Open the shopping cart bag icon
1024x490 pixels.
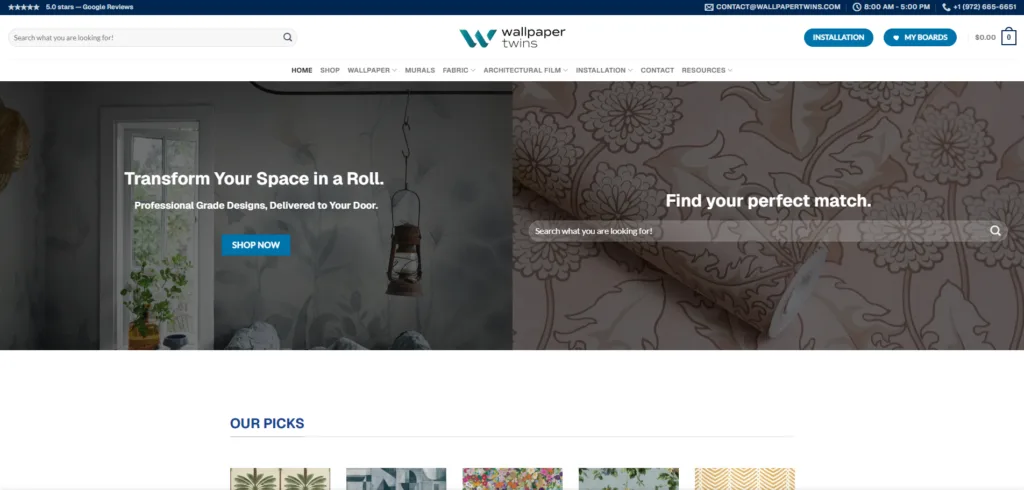coord(1009,38)
